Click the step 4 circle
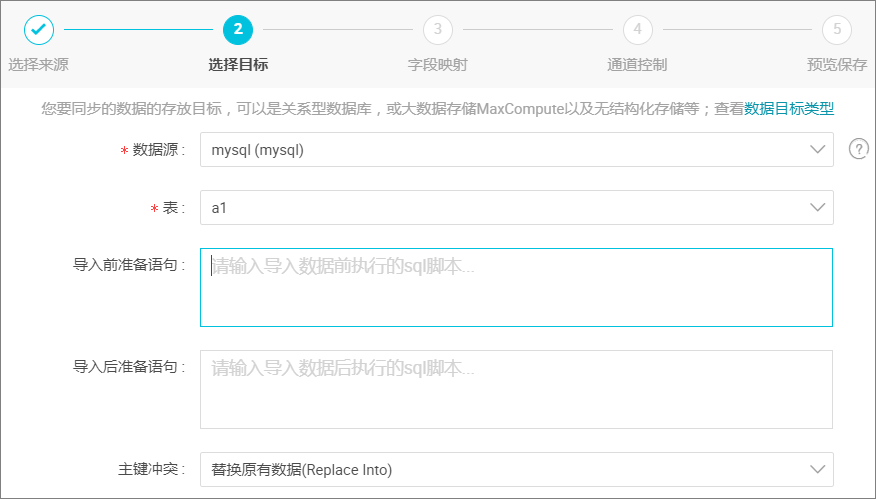Screen dimensions: 876x499 (637, 30)
